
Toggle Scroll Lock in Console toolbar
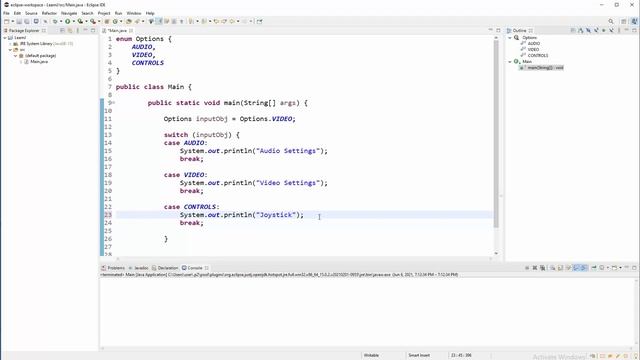coord(560,268)
